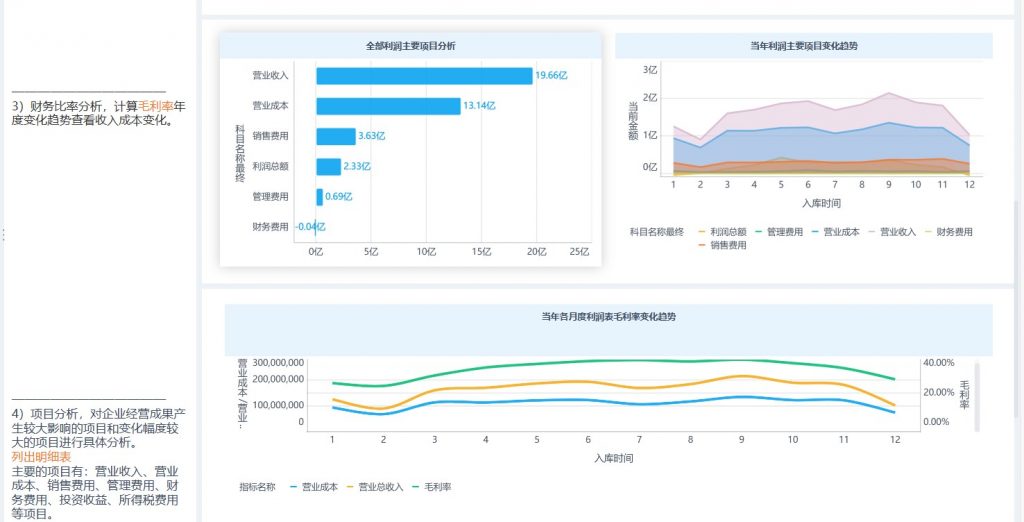Click the gross margin chart's vertical scrollbar
This screenshot has width=1024, height=522.
[x=977, y=397]
